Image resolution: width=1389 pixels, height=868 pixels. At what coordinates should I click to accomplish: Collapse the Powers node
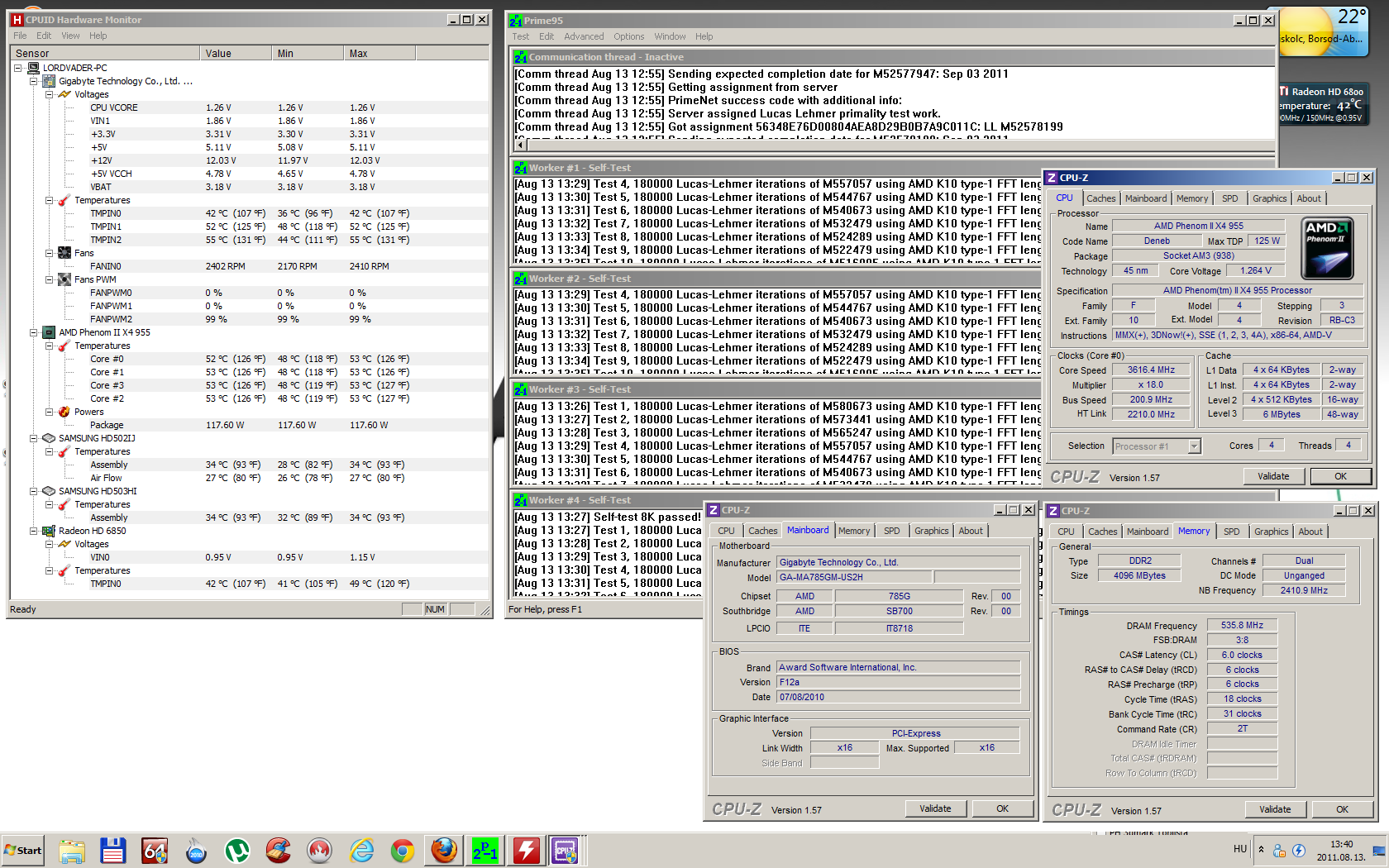coord(49,412)
